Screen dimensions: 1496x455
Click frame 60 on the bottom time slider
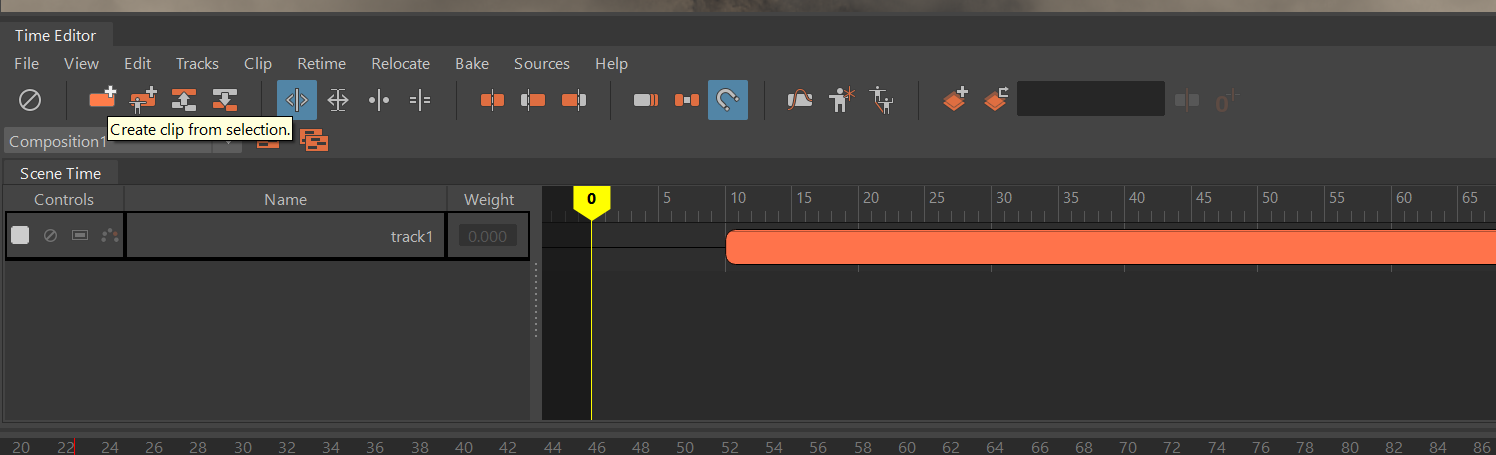[x=907, y=447]
